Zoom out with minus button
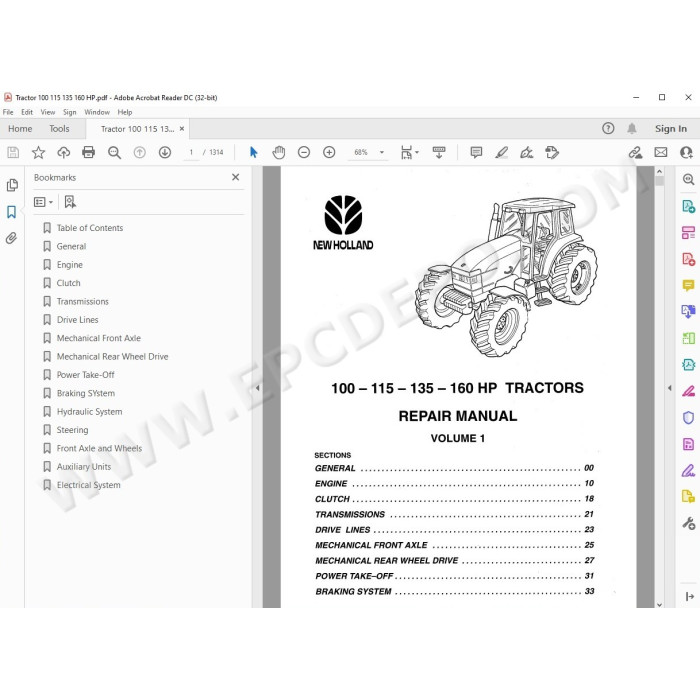This screenshot has height=700, width=700. [304, 153]
